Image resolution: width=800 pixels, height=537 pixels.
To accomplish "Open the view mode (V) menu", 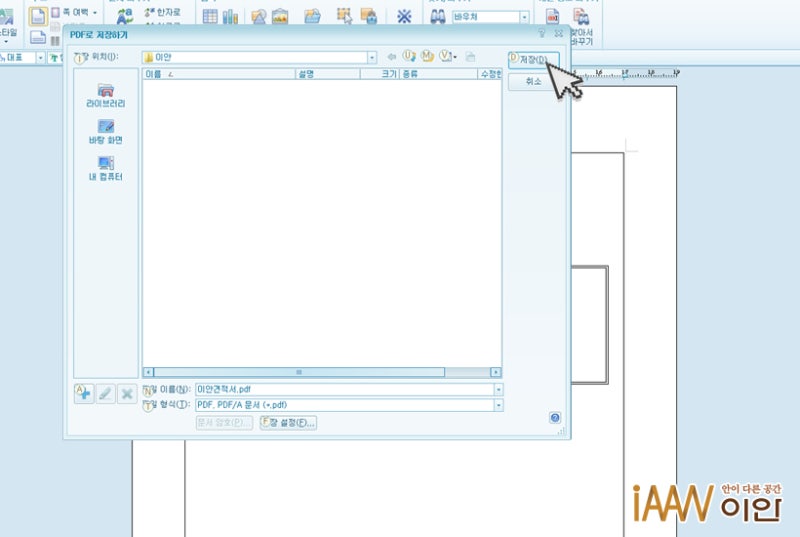I will click(448, 56).
